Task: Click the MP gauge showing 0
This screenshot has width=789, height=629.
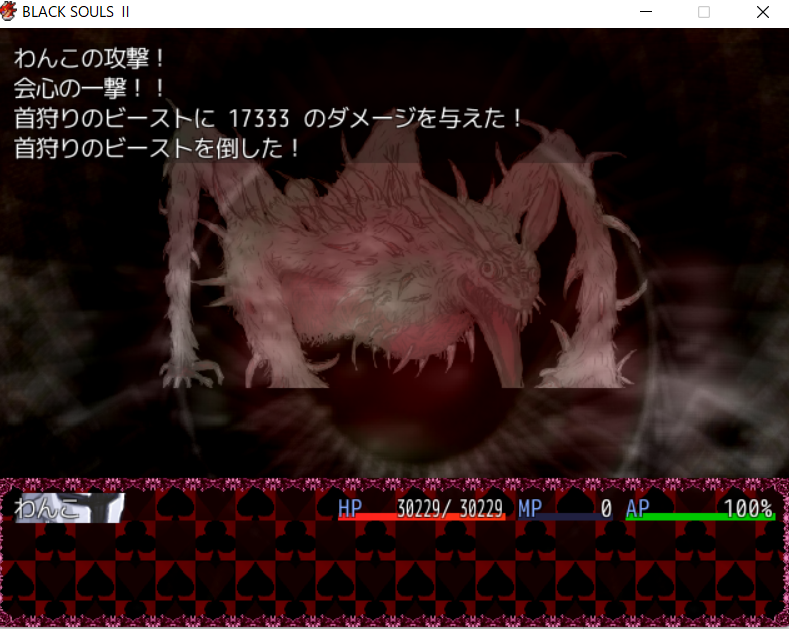Action: coord(565,509)
